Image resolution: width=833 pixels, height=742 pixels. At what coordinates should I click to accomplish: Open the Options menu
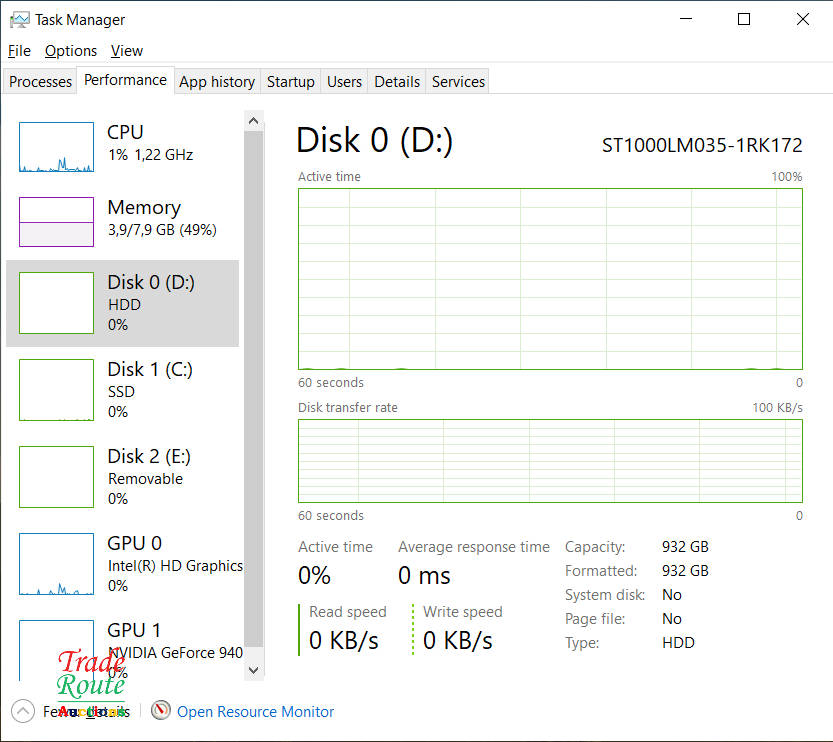click(71, 51)
